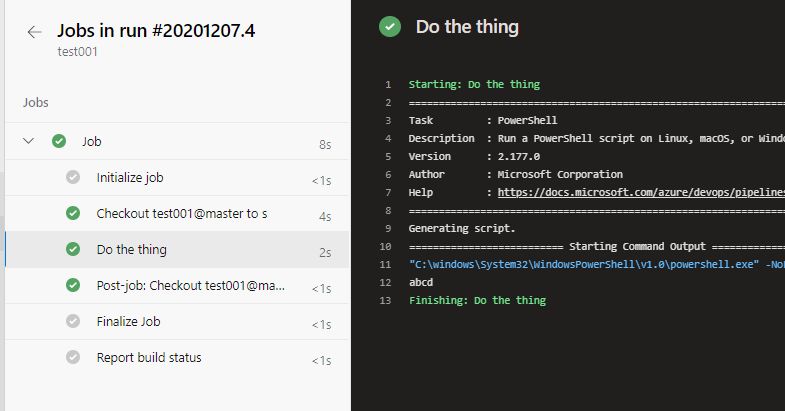Screen dimensions: 785x411
Task: Select the Finalize Job step
Action: coord(128,322)
